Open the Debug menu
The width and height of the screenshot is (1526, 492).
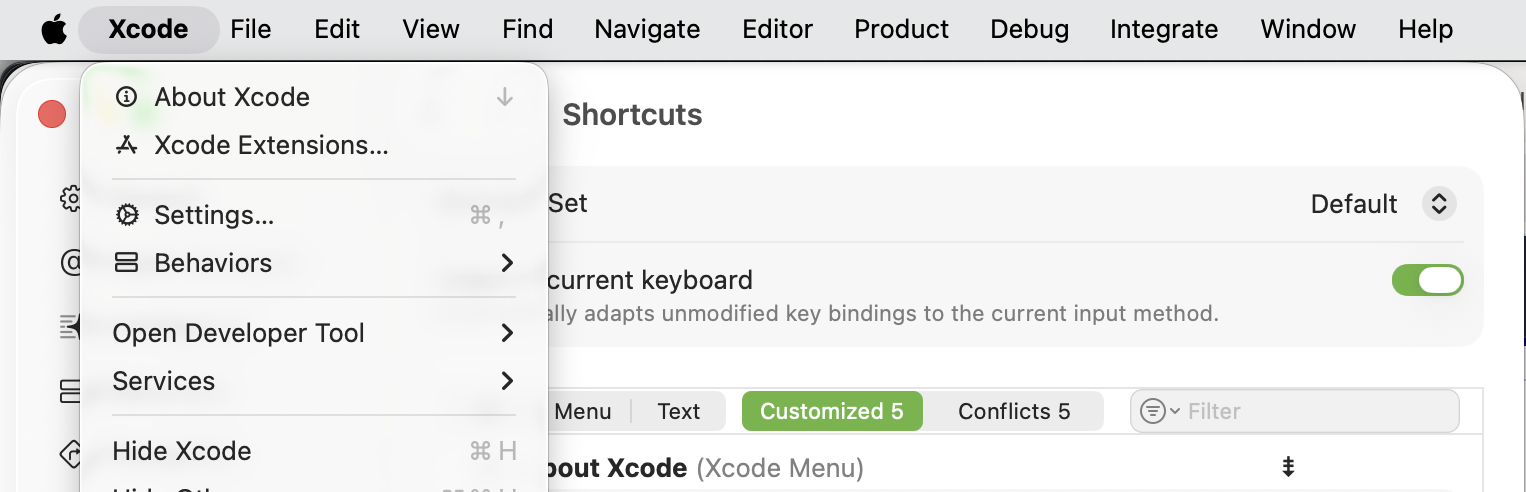1029,30
